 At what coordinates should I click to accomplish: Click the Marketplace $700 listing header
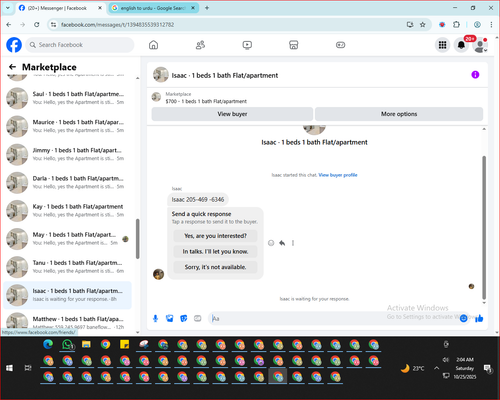coord(206,98)
